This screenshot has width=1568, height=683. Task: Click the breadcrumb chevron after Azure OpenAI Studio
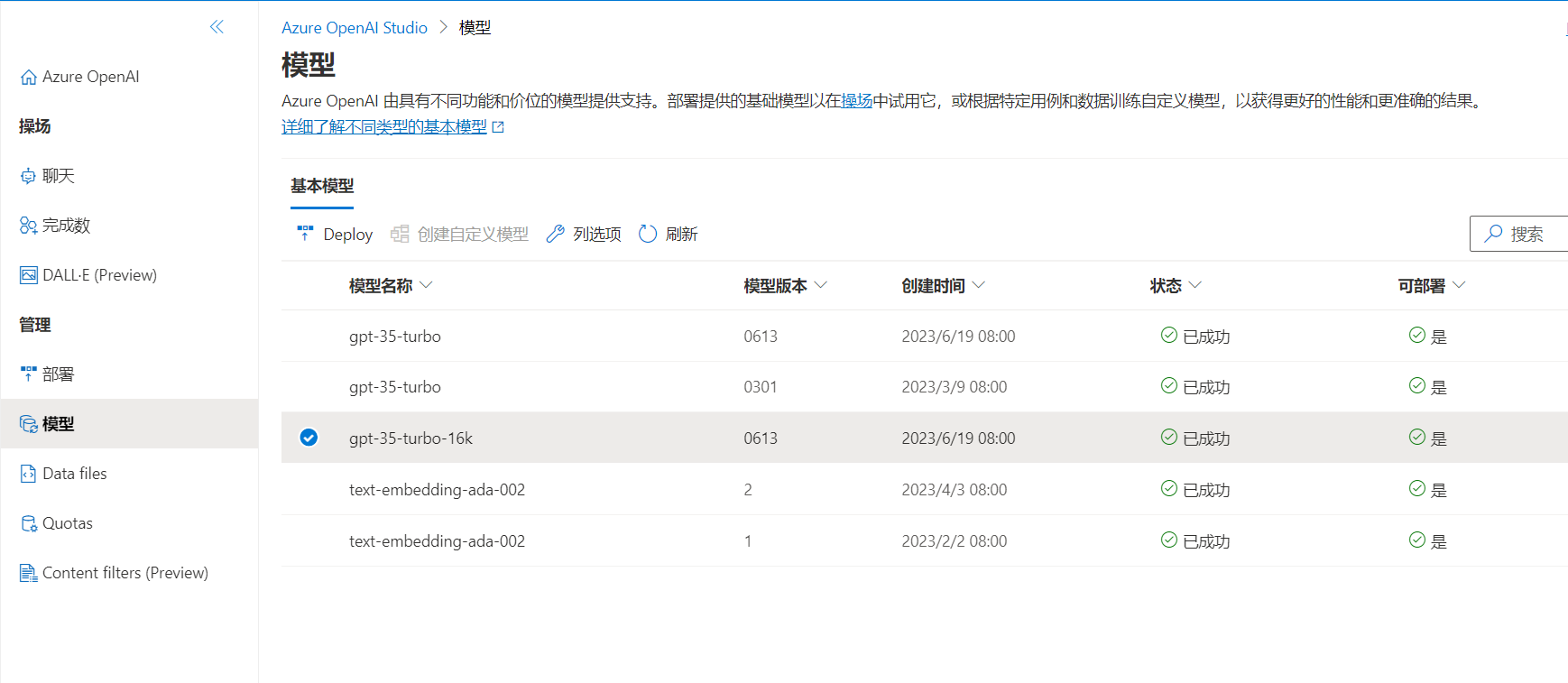(x=443, y=27)
